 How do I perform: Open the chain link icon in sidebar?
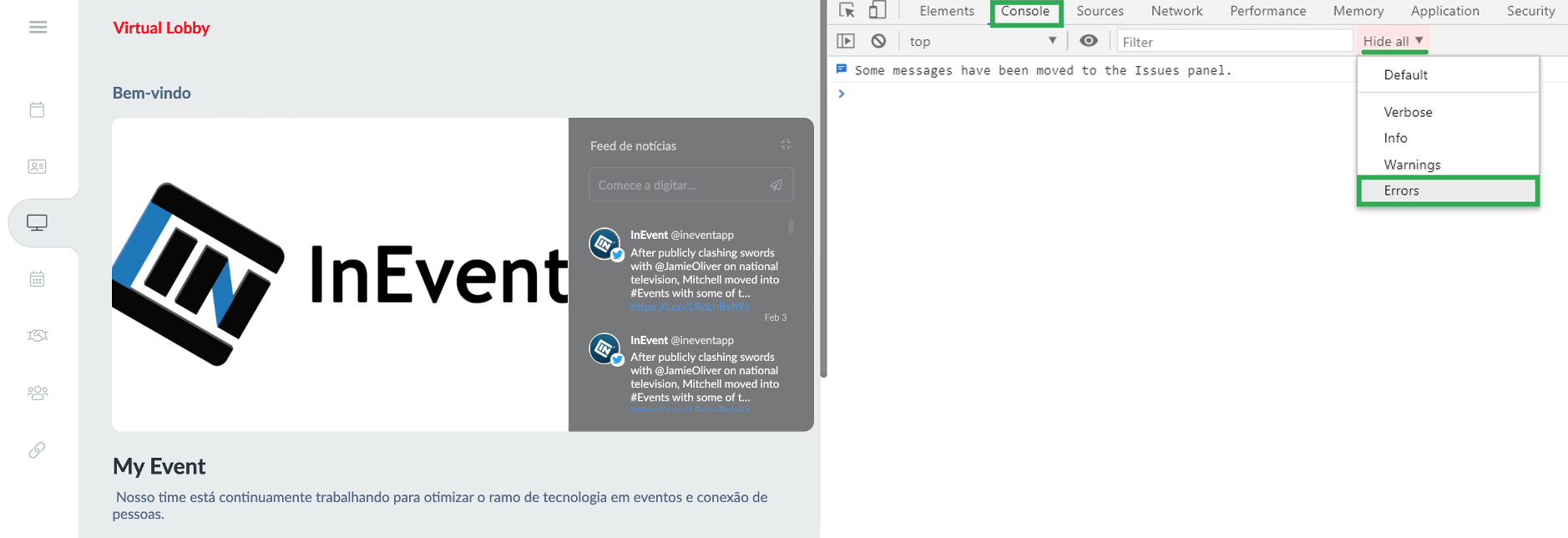38,449
